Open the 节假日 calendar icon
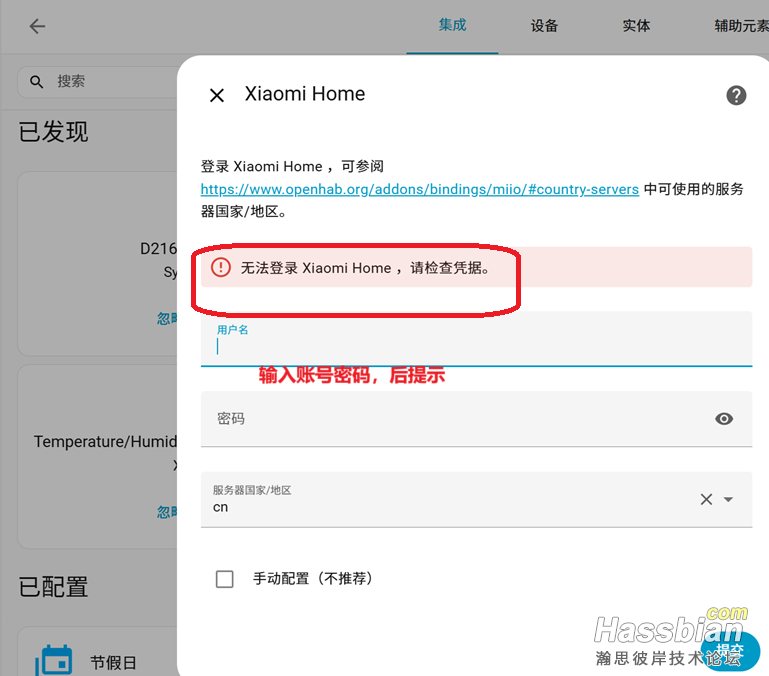Viewport: 769px width, 676px height. coord(54,660)
